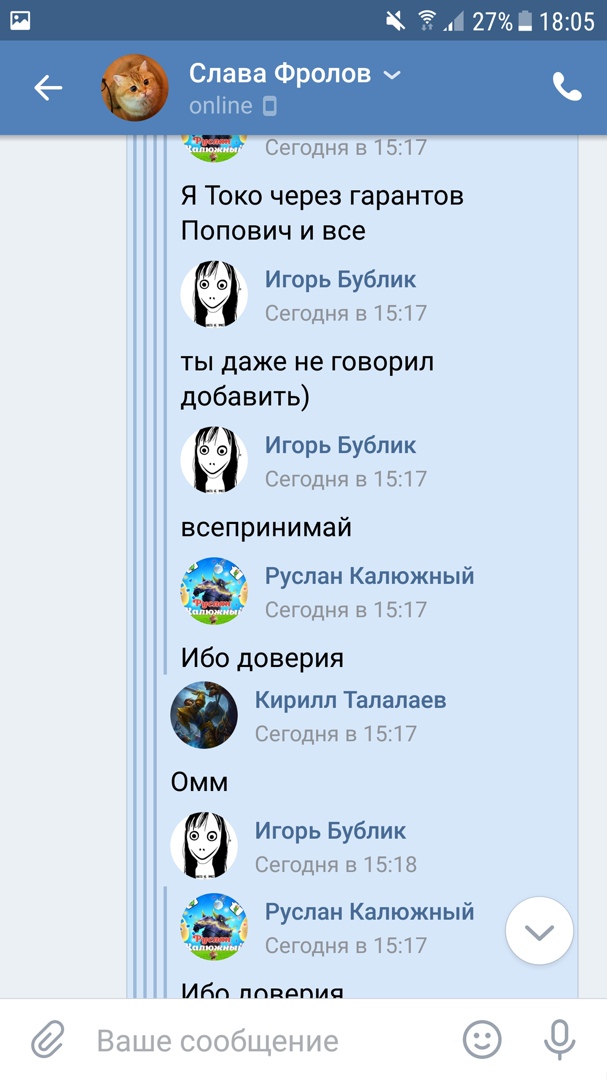Open chat title Слава Фролов
The height and width of the screenshot is (1080, 607).
point(280,73)
